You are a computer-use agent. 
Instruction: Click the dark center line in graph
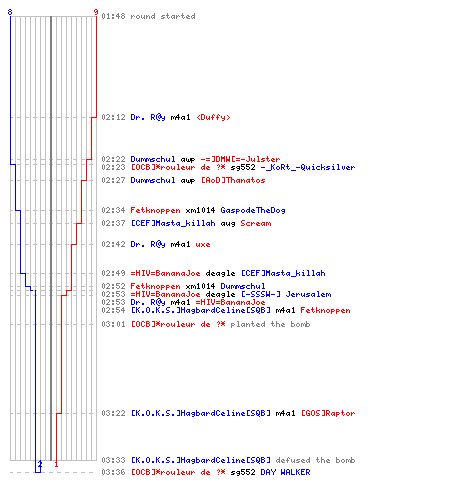(51, 238)
